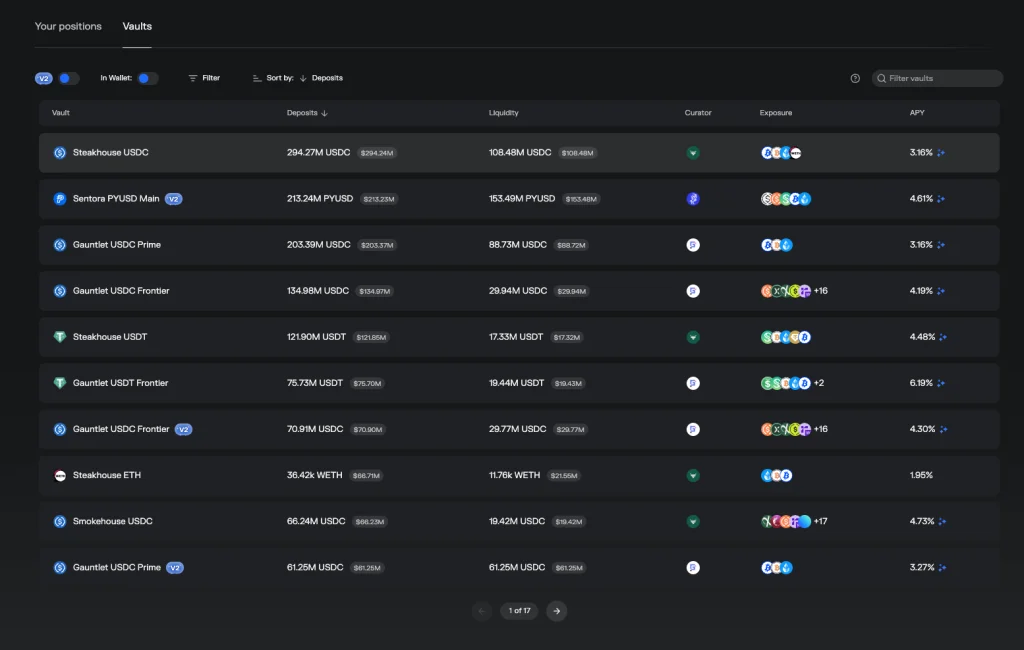
Task: Click the 3.27% APY value
Action: 921,567
